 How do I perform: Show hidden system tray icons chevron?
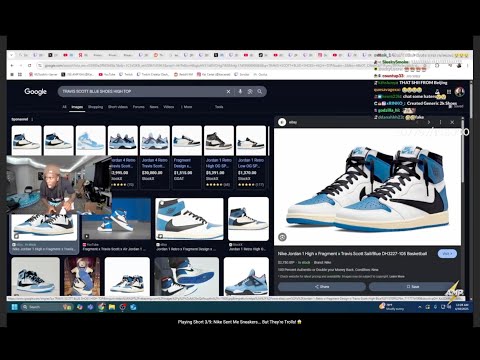tap(419, 307)
